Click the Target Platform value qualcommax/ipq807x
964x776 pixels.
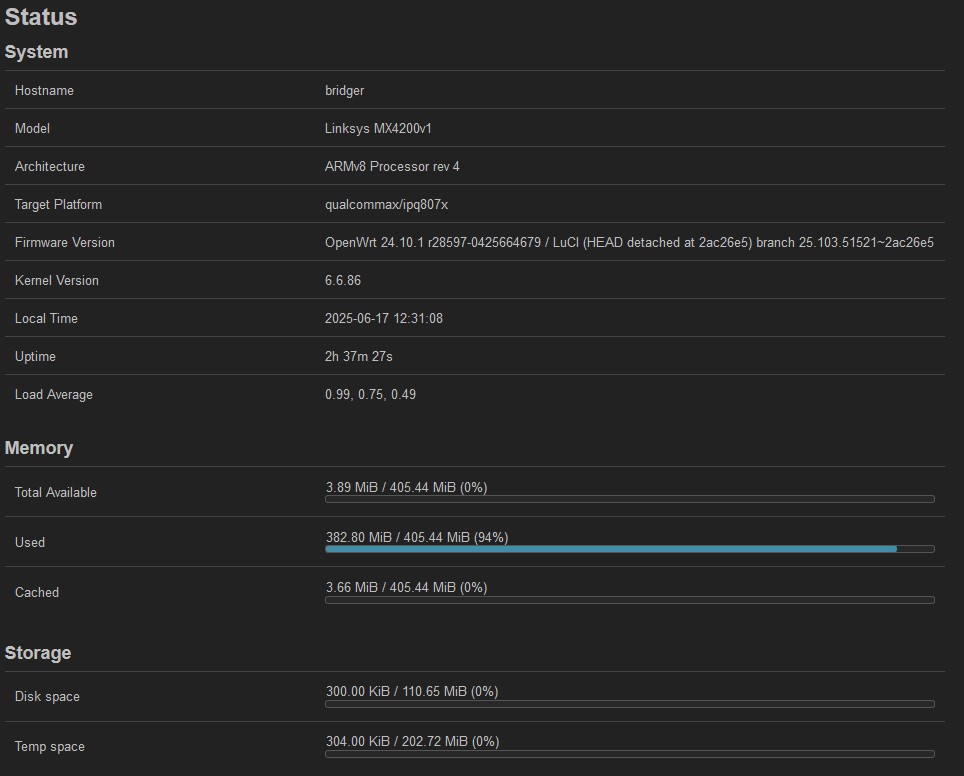click(386, 205)
